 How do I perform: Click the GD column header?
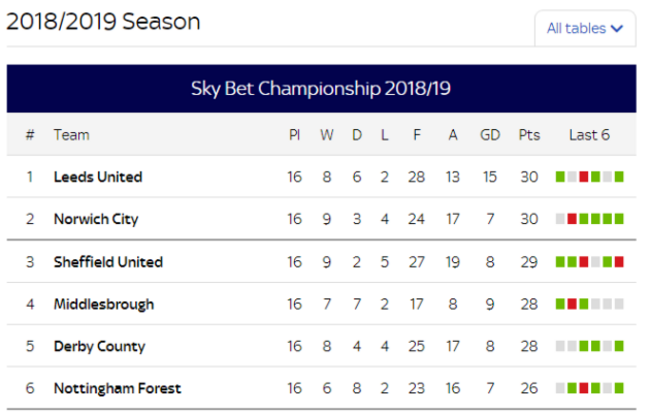(x=490, y=135)
